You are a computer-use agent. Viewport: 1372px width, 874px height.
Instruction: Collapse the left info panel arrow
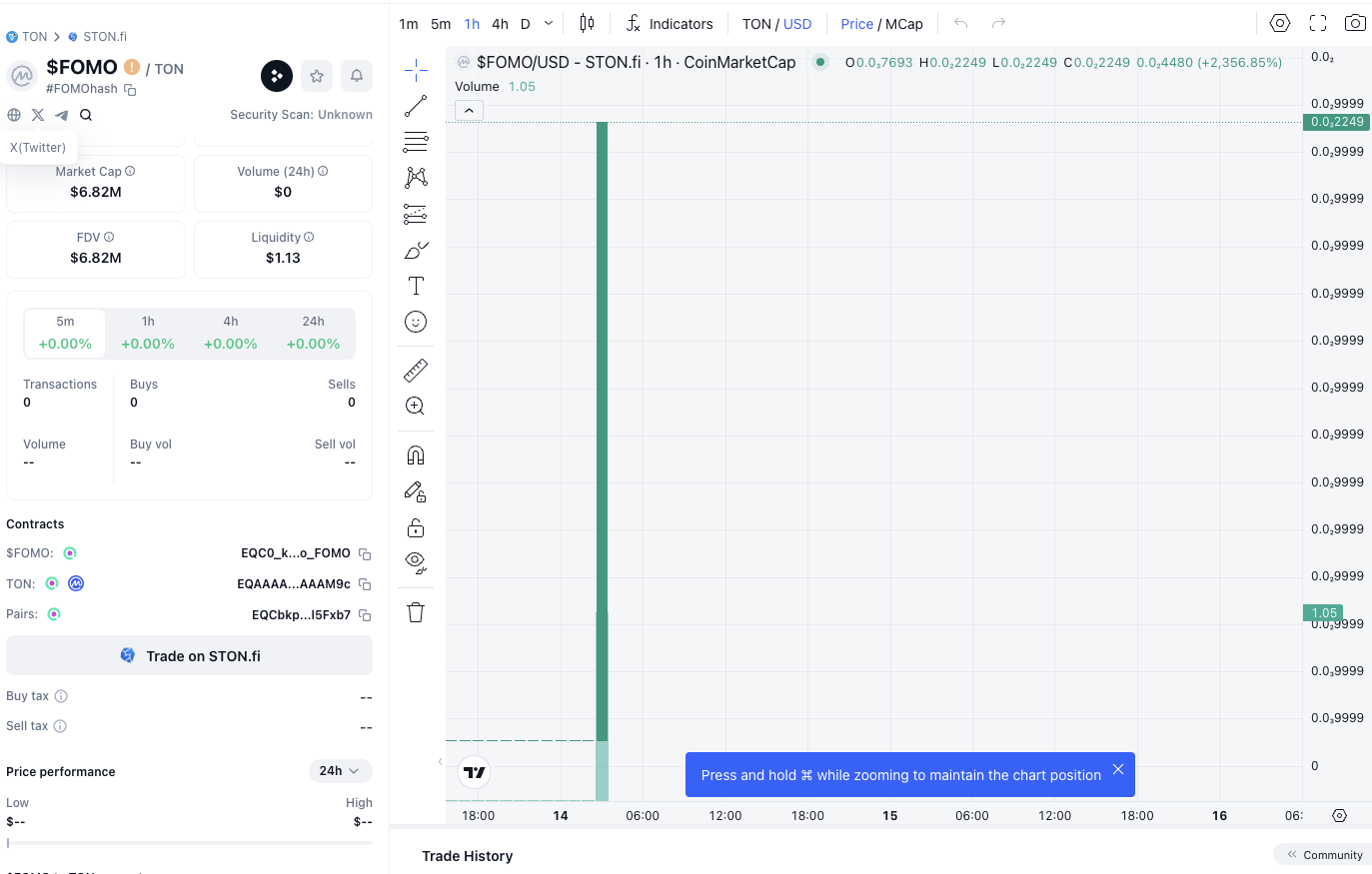[x=440, y=761]
